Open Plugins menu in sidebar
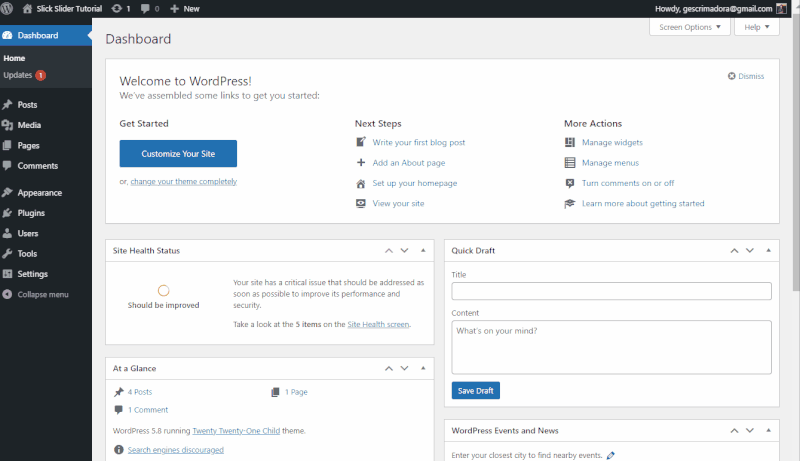This screenshot has height=461, width=800. 30,213
